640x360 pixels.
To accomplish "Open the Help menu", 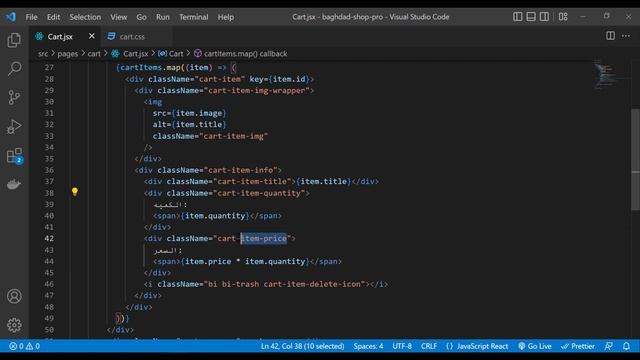I will pyautogui.click(x=225, y=17).
